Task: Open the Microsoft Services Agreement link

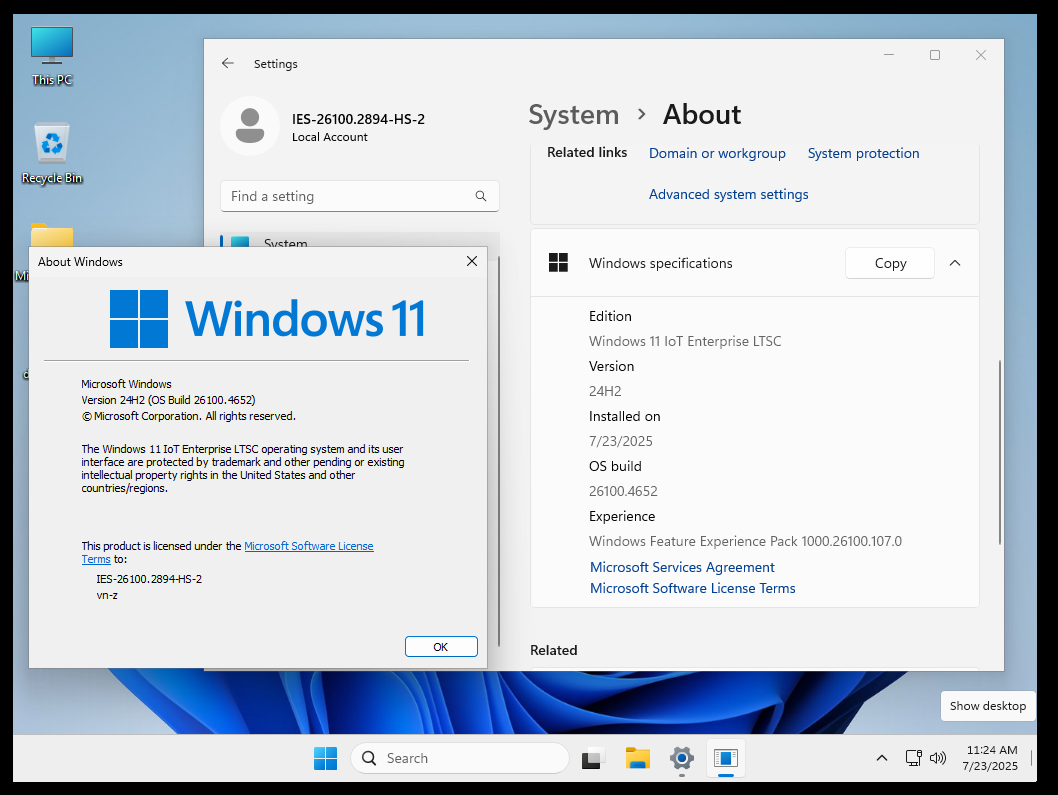Action: [x=682, y=568]
